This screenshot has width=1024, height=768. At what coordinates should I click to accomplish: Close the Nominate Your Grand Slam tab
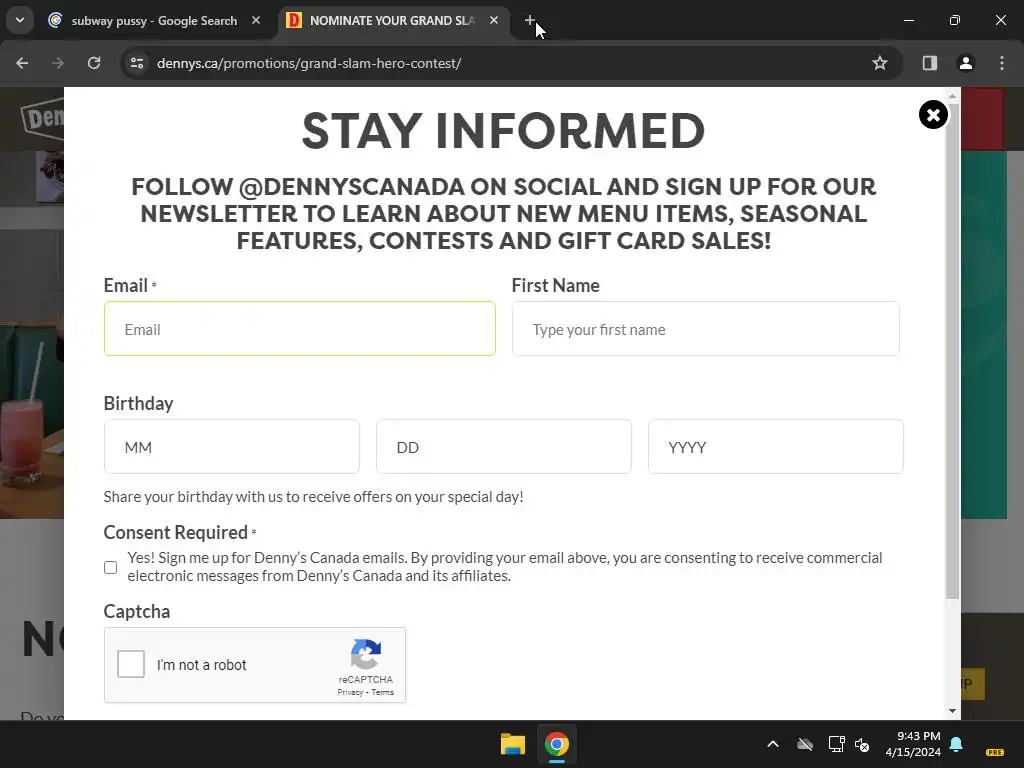tap(494, 20)
